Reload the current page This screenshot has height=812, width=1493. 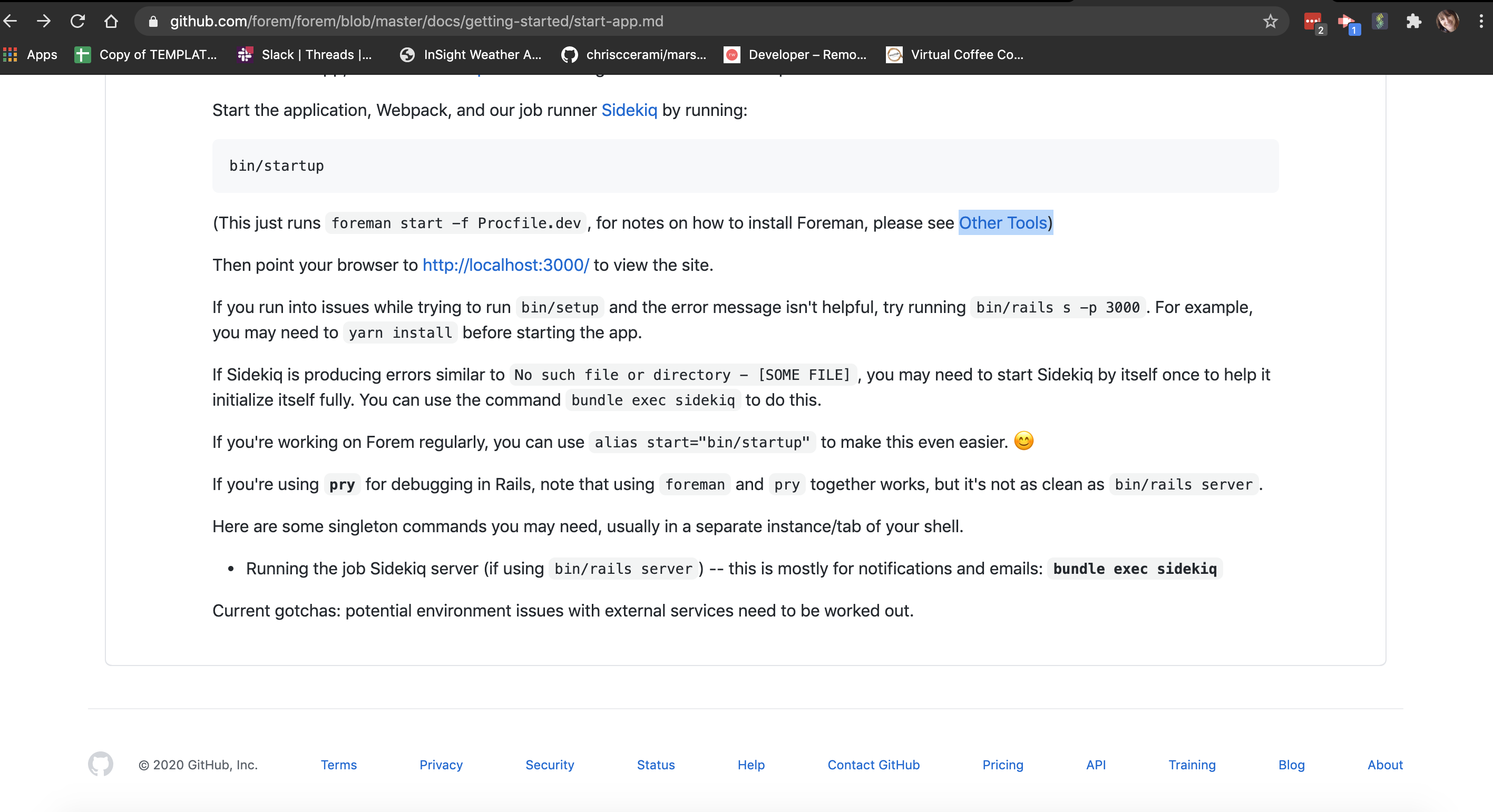[x=77, y=21]
